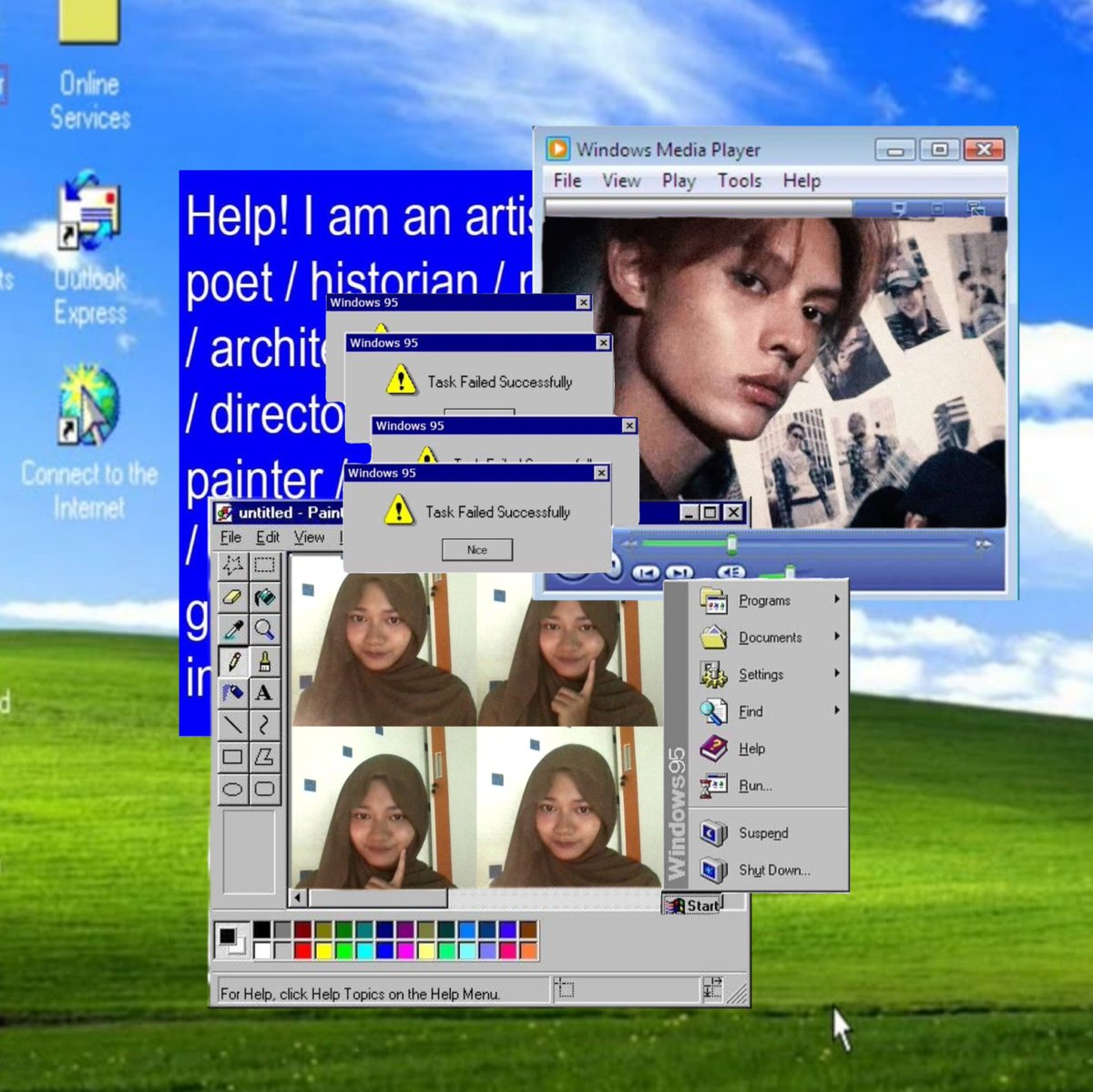
Task: Select the straight Line tool in Paint
Action: click(x=233, y=725)
